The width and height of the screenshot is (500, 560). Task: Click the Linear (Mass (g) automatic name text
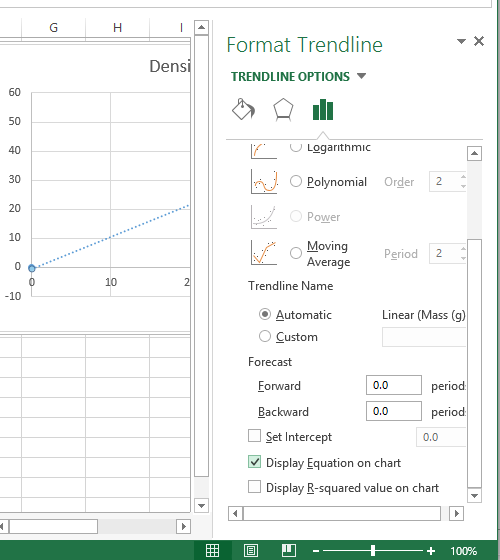point(424,315)
